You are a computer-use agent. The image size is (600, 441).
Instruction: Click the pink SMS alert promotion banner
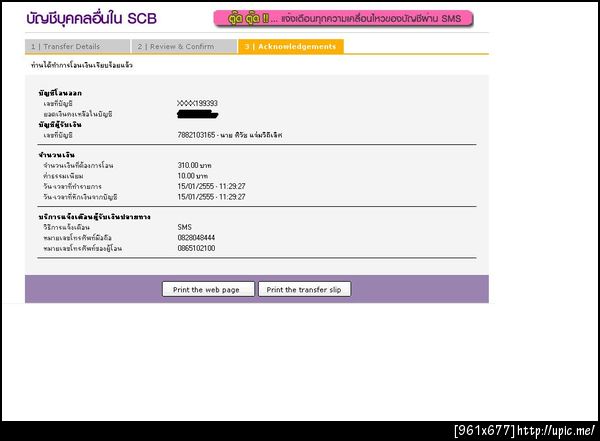343,18
